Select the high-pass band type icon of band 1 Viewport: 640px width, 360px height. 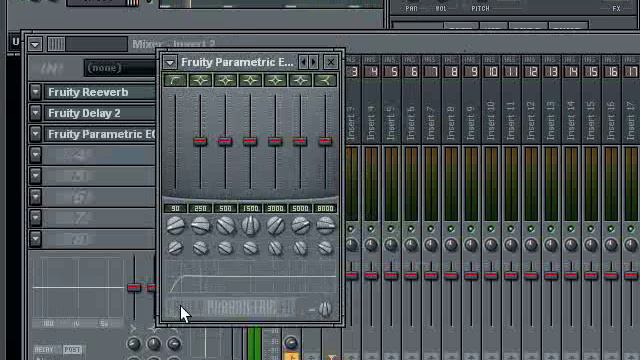[x=175, y=80]
